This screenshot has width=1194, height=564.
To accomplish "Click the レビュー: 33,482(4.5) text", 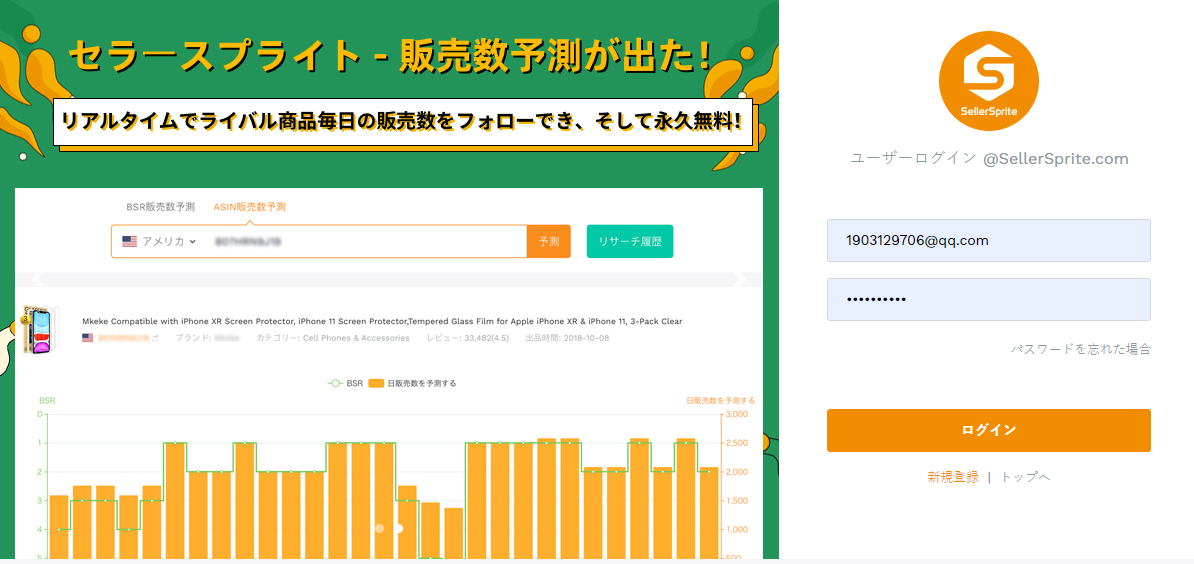I will (468, 337).
